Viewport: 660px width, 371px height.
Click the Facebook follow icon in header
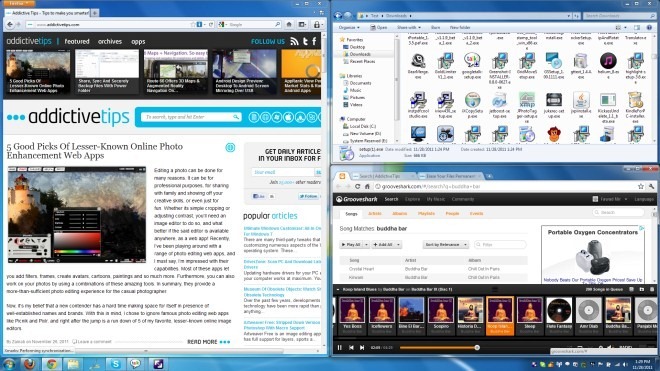pos(314,41)
